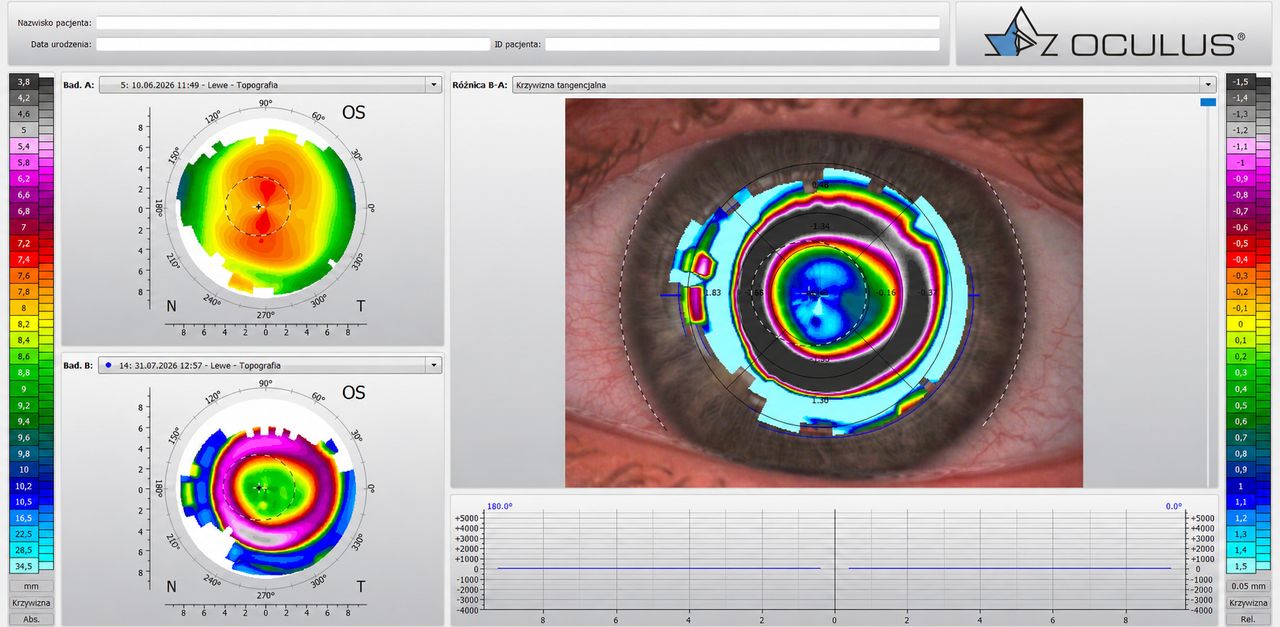This screenshot has width=1280, height=627.
Task: Click the 180.0° label on the profile graph
Action: click(x=499, y=506)
